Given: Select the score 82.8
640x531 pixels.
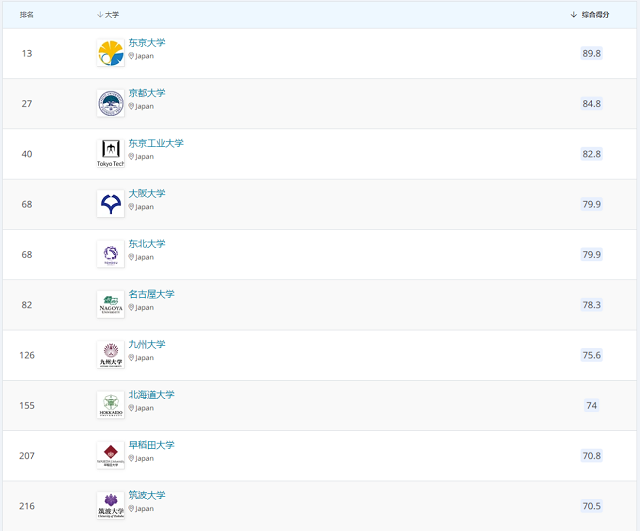Looking at the screenshot, I should (x=591, y=154).
